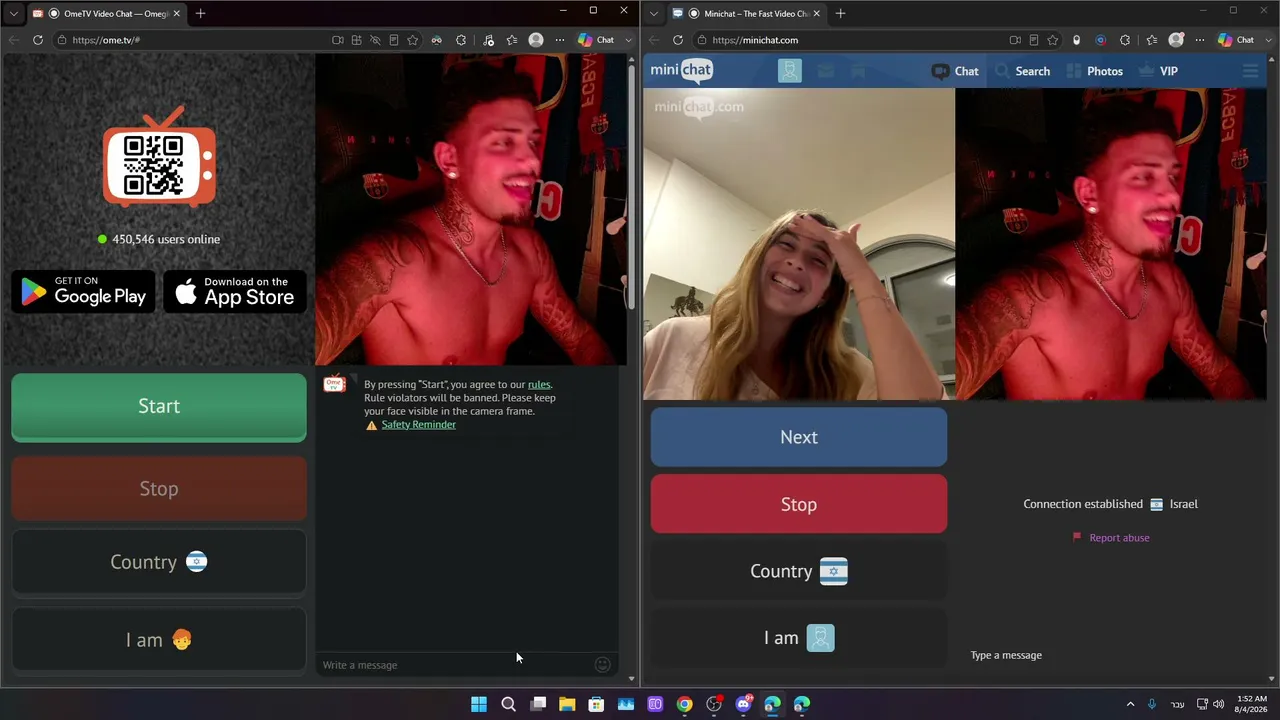Screen dimensions: 1280x720
Task: Open the tab list dropdown in OmeTV window
Action: [13, 14]
